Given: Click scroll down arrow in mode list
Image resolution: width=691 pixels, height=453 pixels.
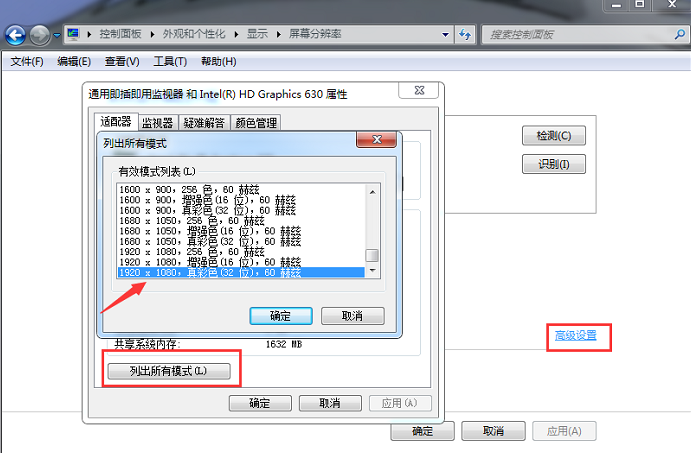Looking at the screenshot, I should 372,271.
